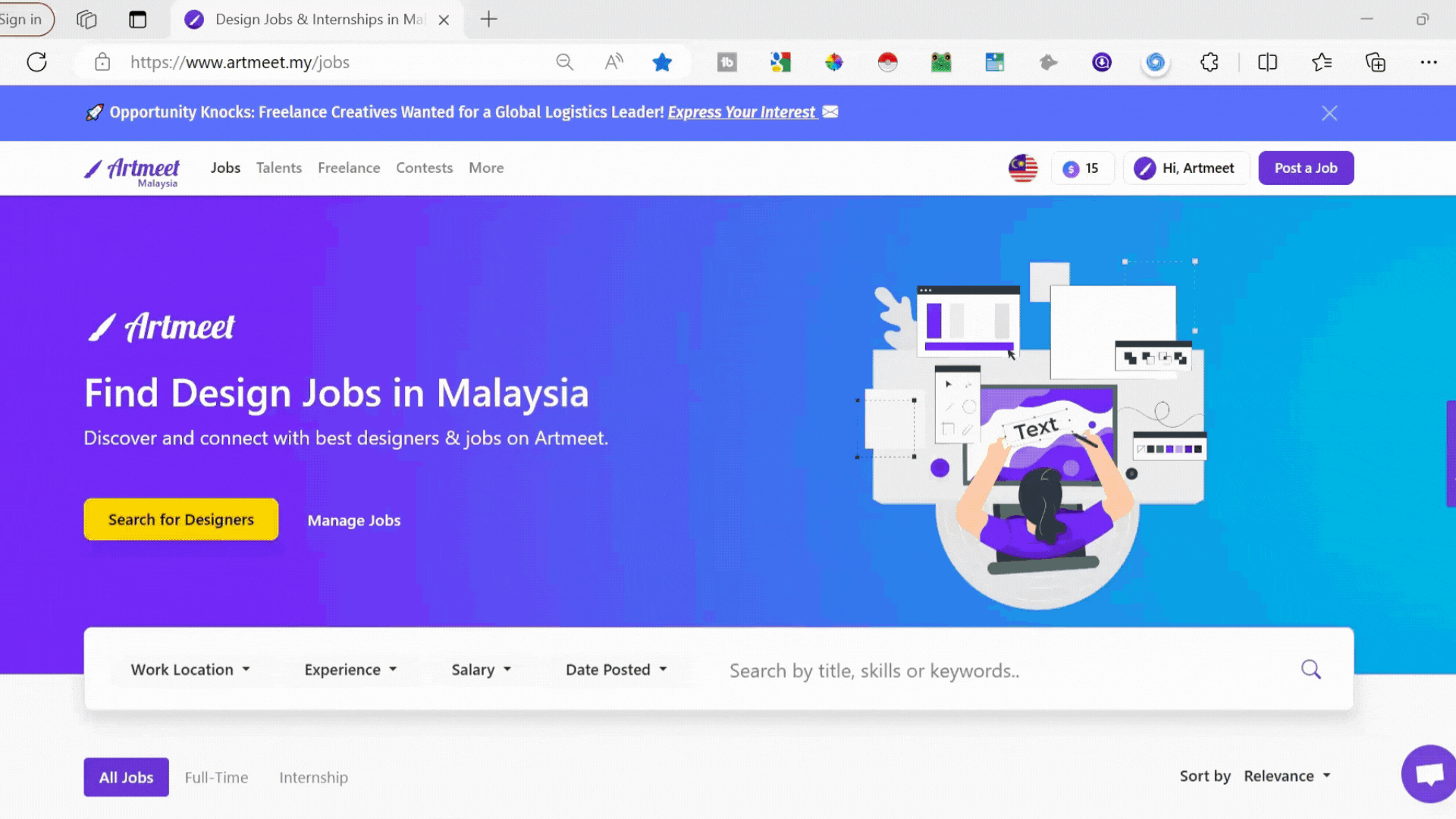Expand the Work Location filter
Viewport: 1456px width, 819px height.
190,670
